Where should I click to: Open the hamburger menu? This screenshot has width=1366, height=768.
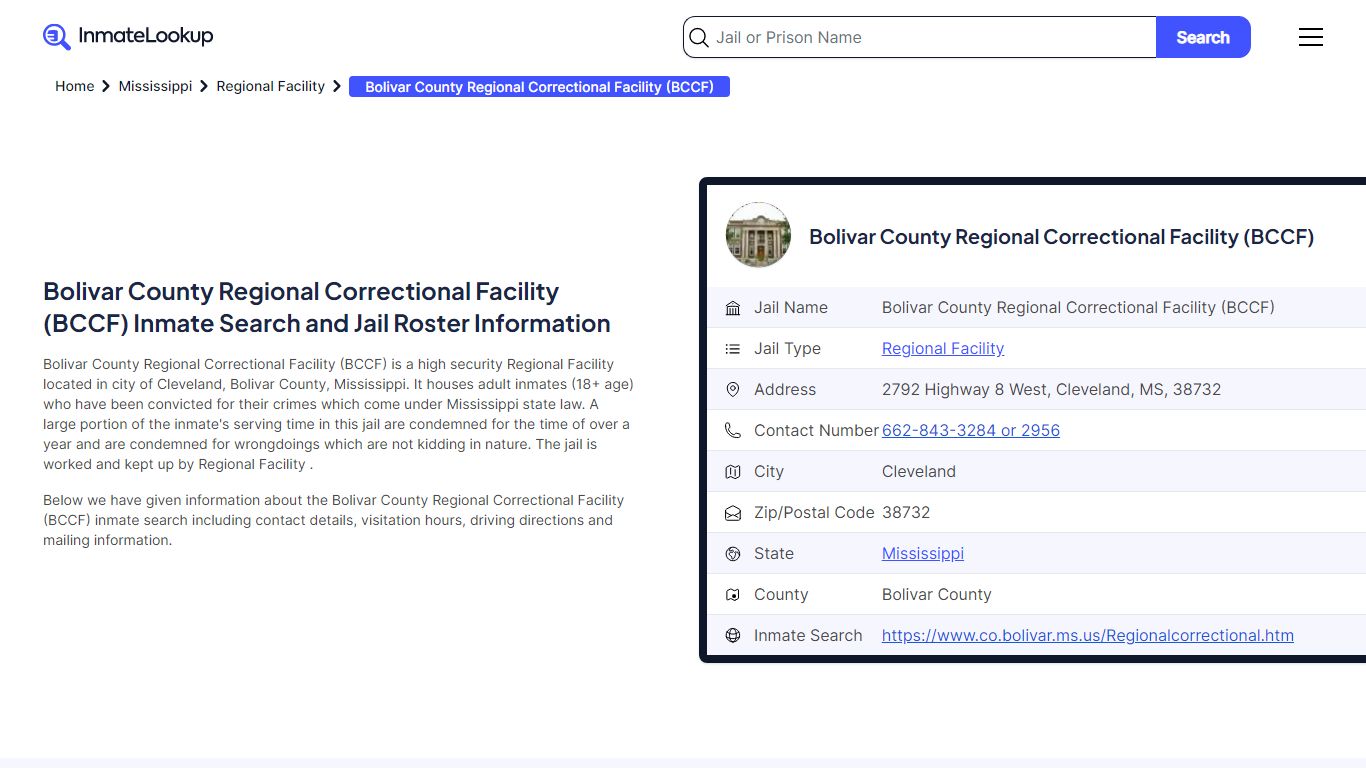(x=1311, y=37)
